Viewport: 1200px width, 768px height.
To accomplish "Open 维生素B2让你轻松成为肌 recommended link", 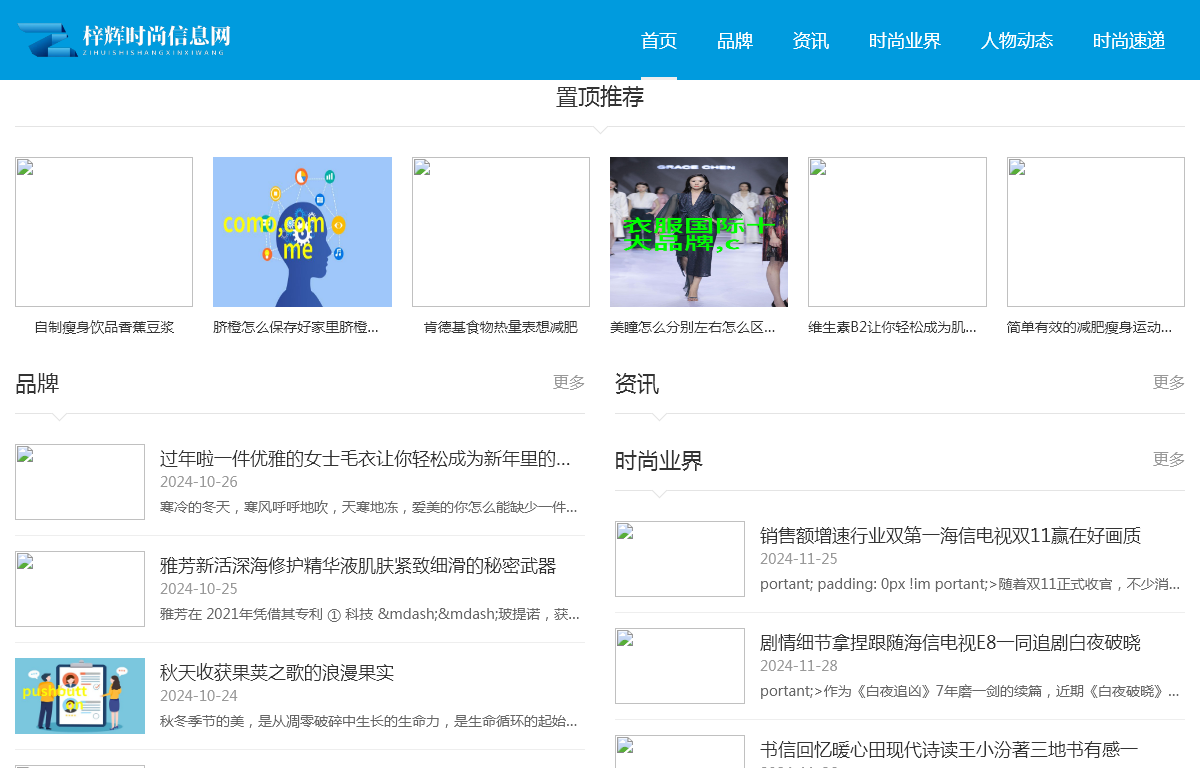I will pos(892,327).
